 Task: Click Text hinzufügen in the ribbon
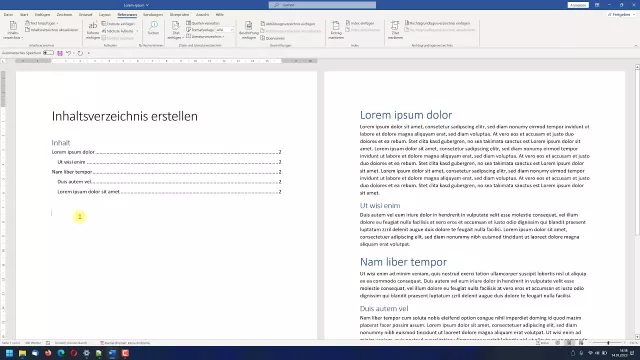42,23
